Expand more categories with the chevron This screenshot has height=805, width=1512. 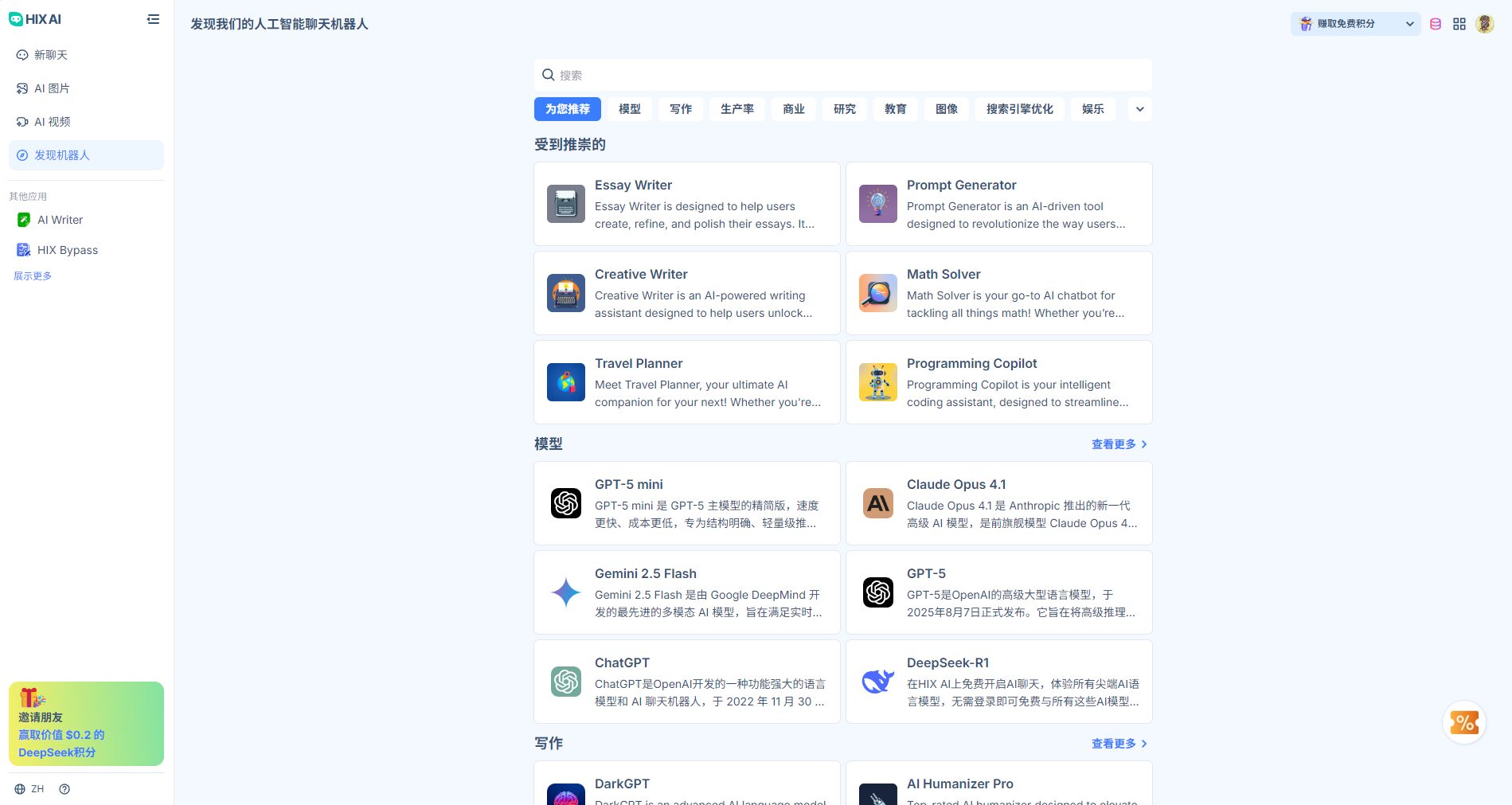coord(1140,109)
